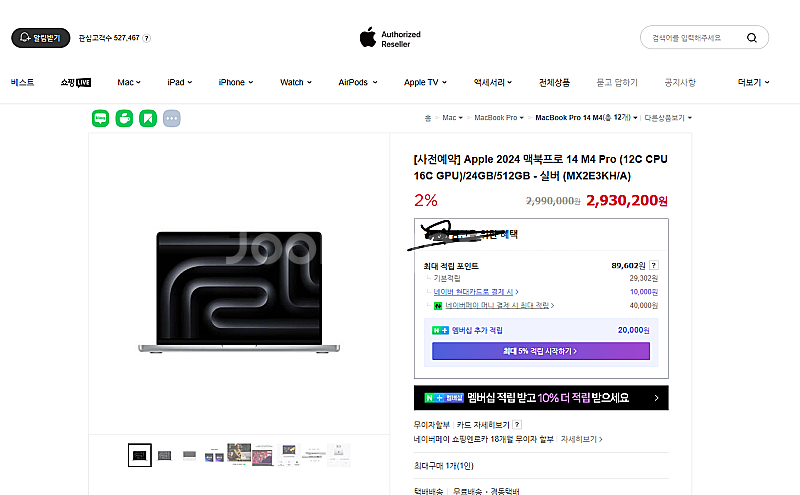
Task: Click the main MacBook Pro product image
Action: coord(239,291)
